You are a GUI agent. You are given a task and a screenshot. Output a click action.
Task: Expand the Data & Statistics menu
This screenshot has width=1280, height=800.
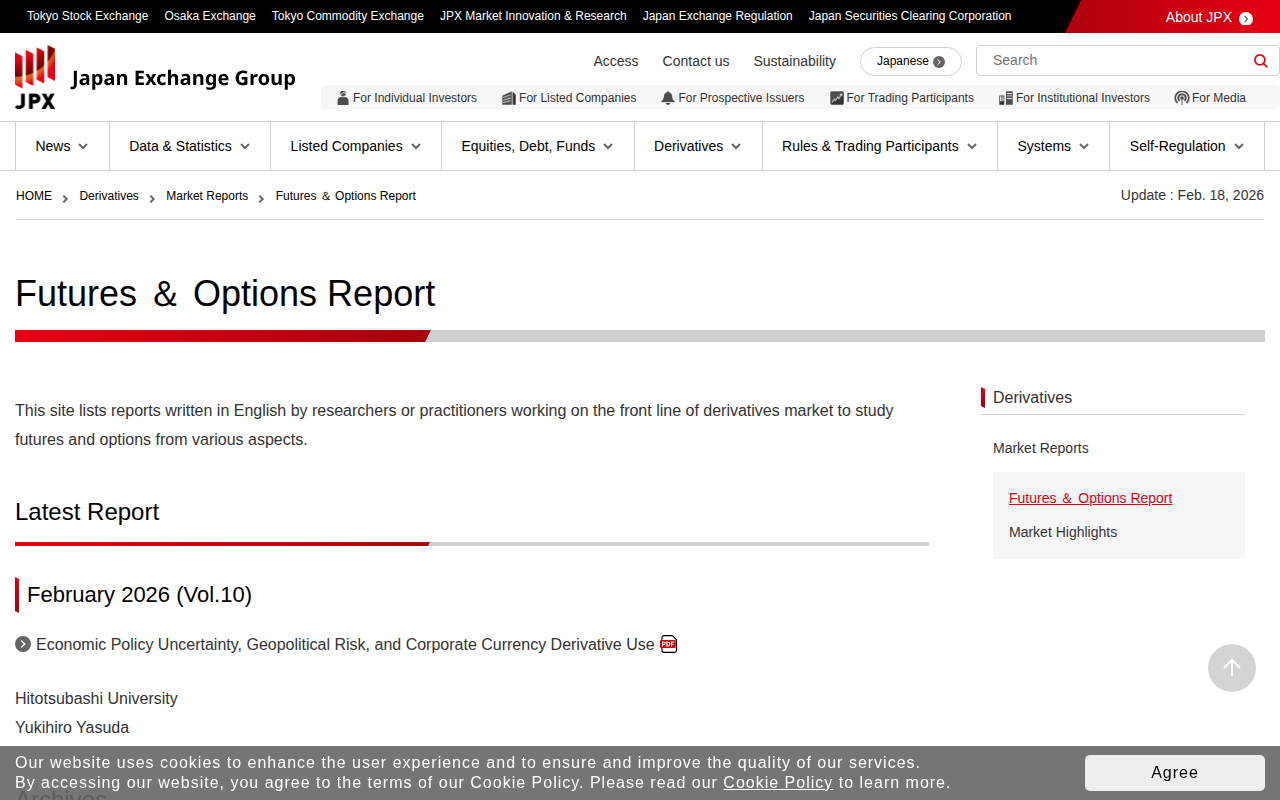(190, 146)
